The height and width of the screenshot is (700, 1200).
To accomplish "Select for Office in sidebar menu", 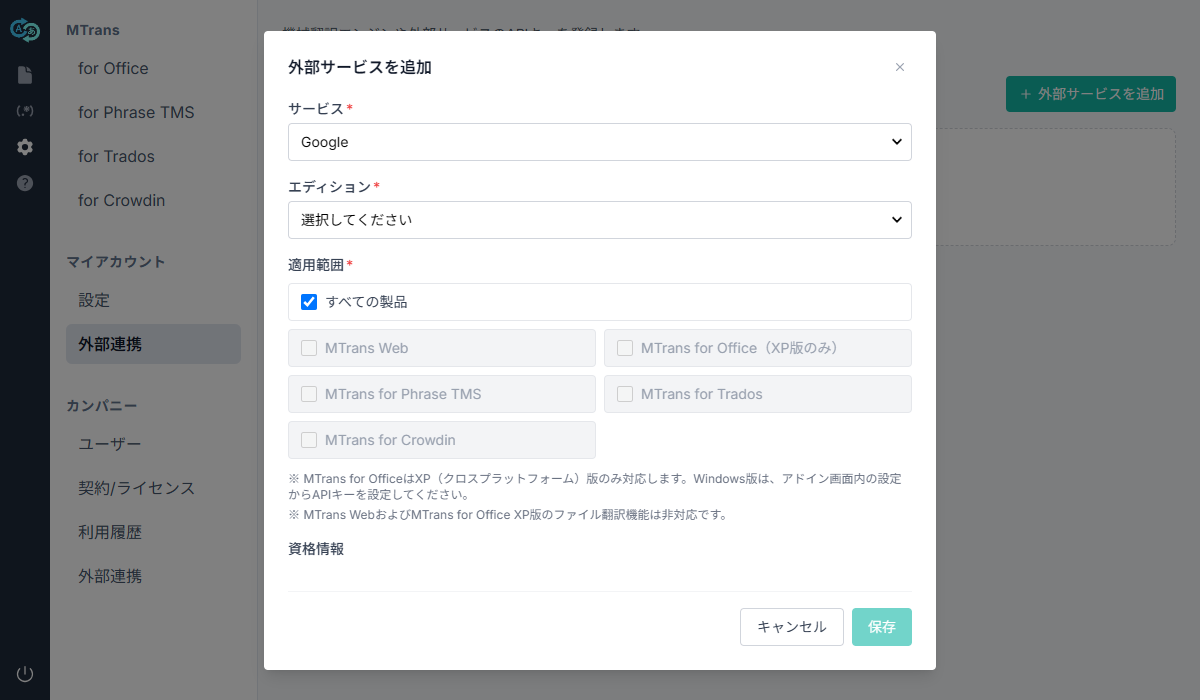I will (153, 68).
